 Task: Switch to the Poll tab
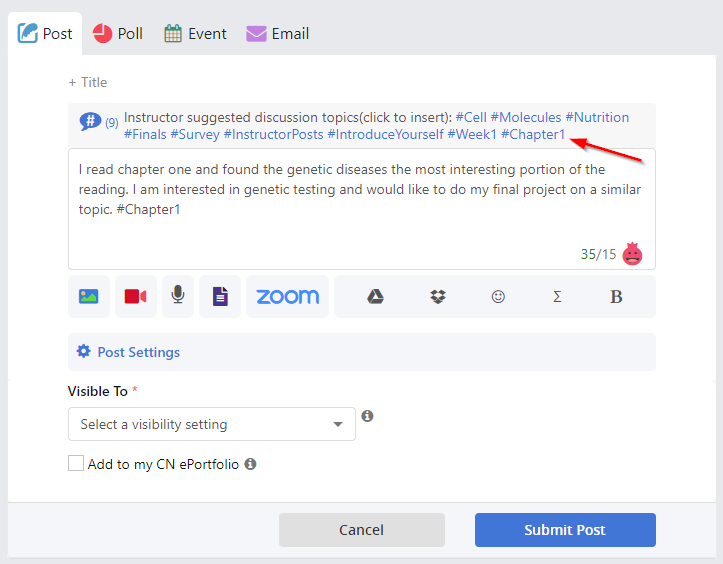click(118, 34)
